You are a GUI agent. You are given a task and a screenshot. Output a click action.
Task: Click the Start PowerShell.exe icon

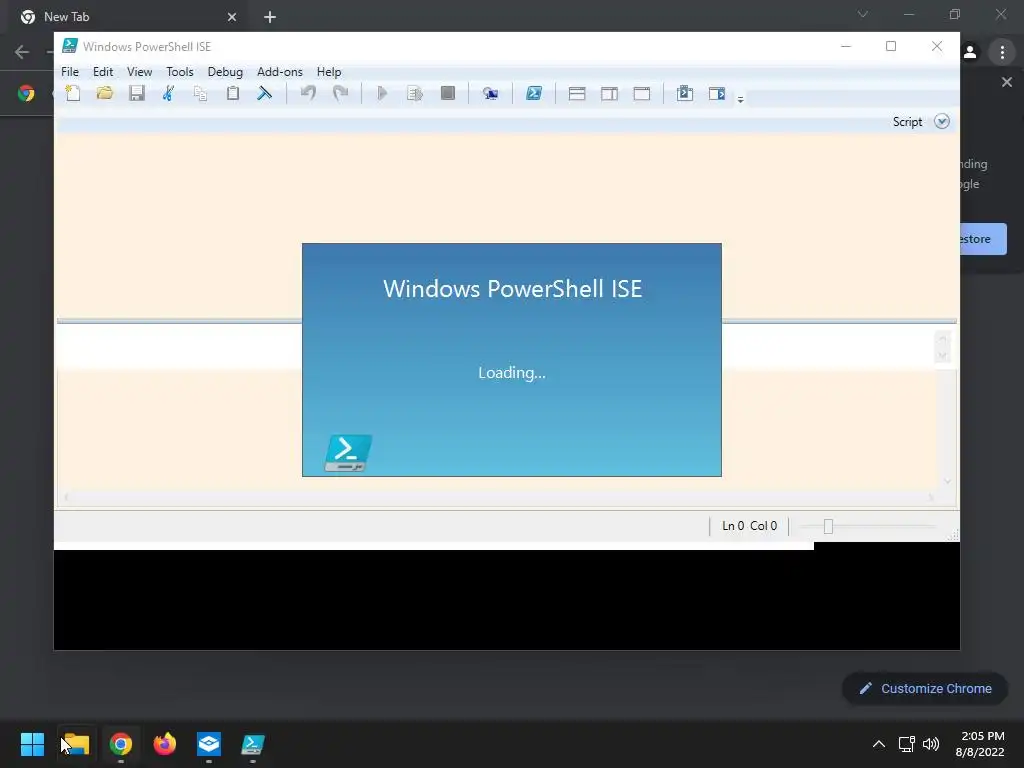pos(534,93)
